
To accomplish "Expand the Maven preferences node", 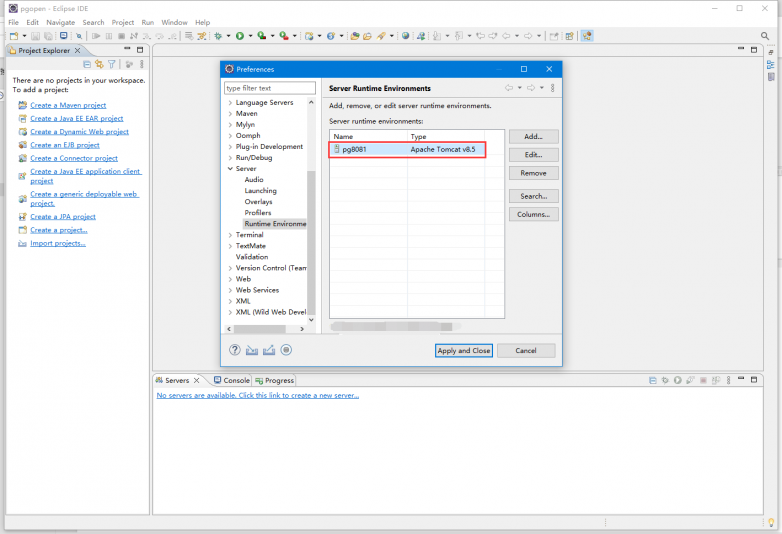I will 230,114.
